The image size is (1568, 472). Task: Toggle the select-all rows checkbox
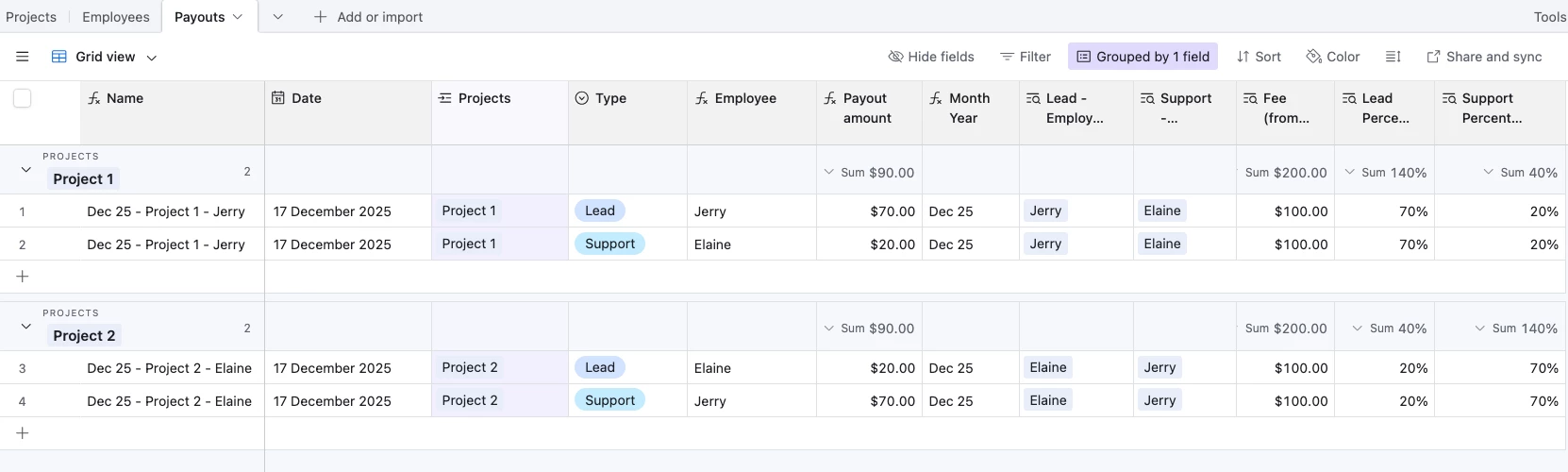(23, 98)
